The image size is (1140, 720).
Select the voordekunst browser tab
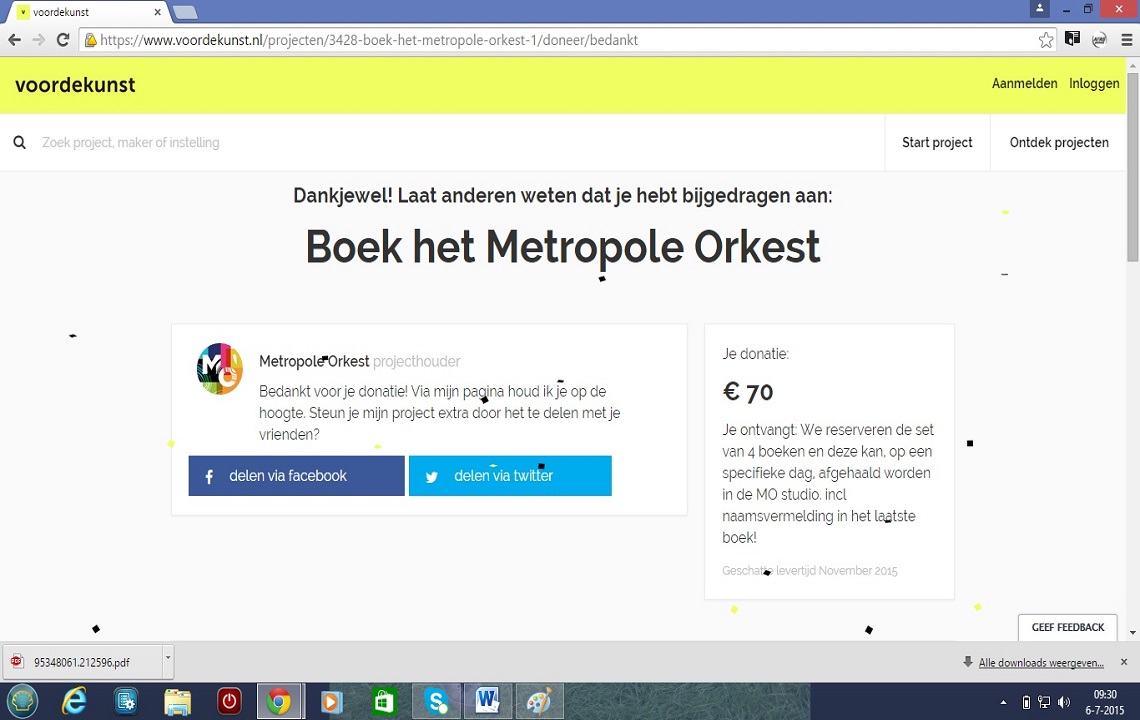click(87, 12)
